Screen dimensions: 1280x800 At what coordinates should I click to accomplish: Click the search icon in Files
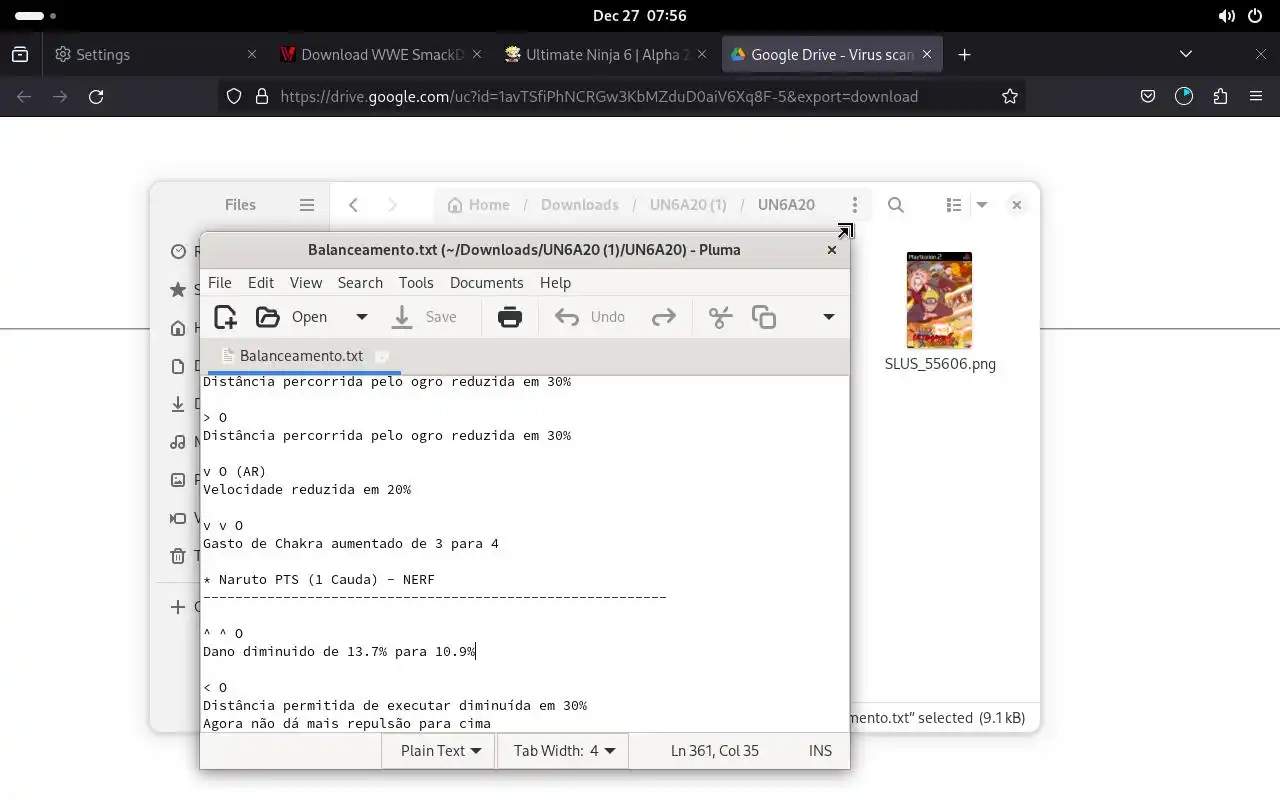[896, 205]
